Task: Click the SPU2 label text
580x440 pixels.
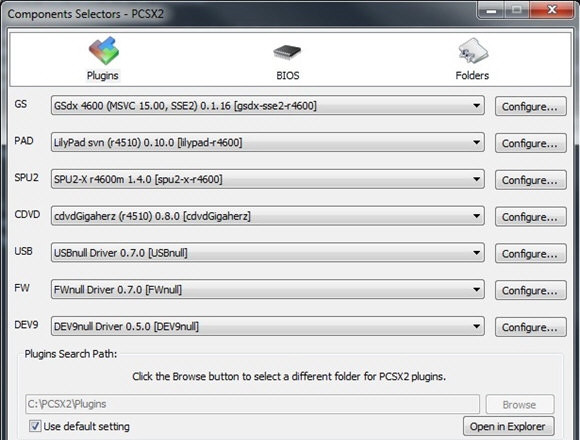Action: pyautogui.click(x=26, y=177)
